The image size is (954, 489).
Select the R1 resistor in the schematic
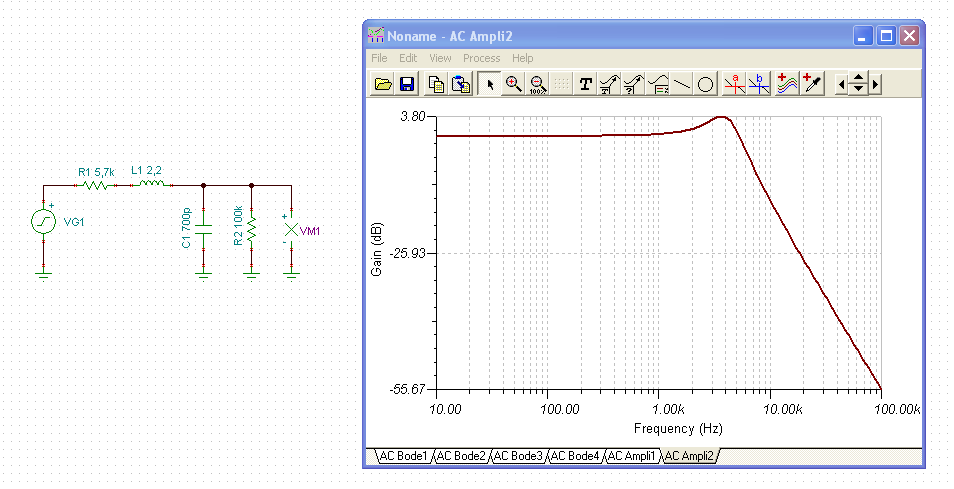96,185
